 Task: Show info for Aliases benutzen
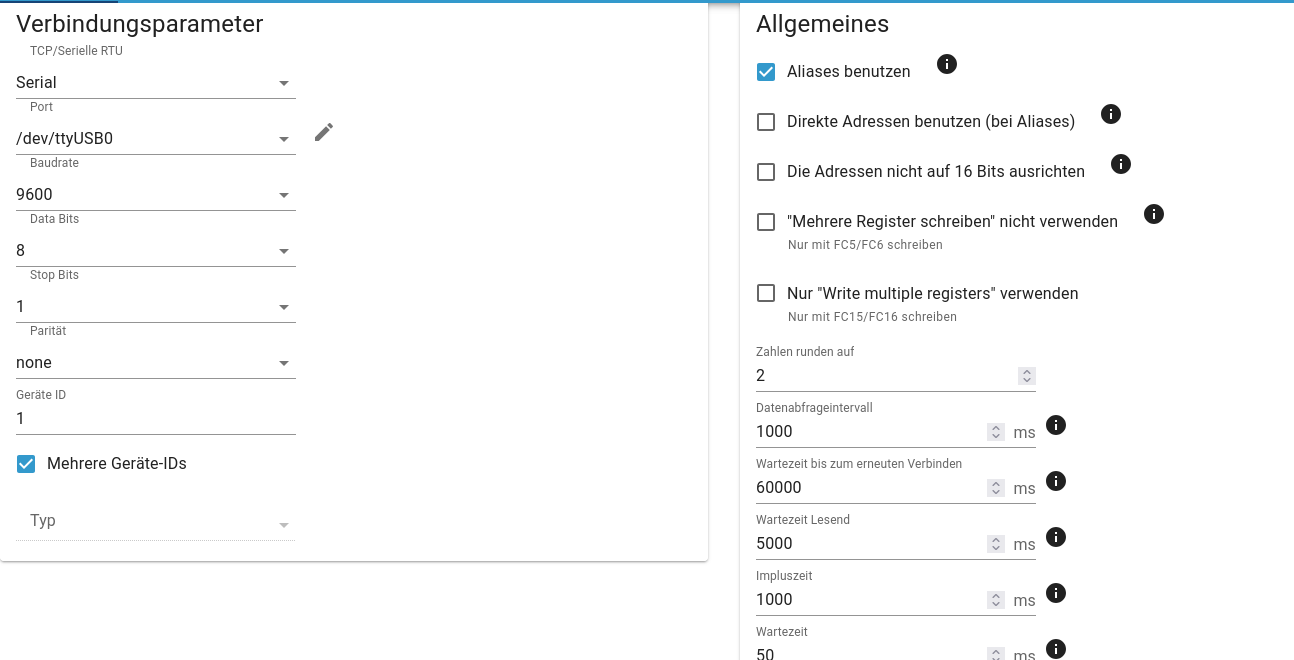pos(947,64)
